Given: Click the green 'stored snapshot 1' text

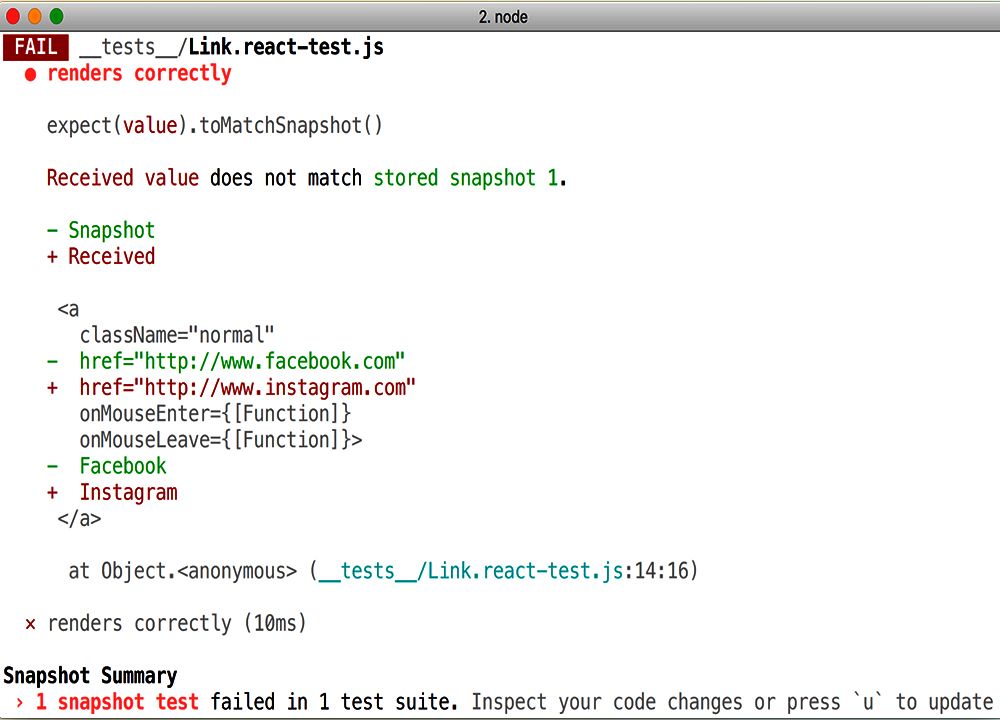Looking at the screenshot, I should (x=466, y=178).
